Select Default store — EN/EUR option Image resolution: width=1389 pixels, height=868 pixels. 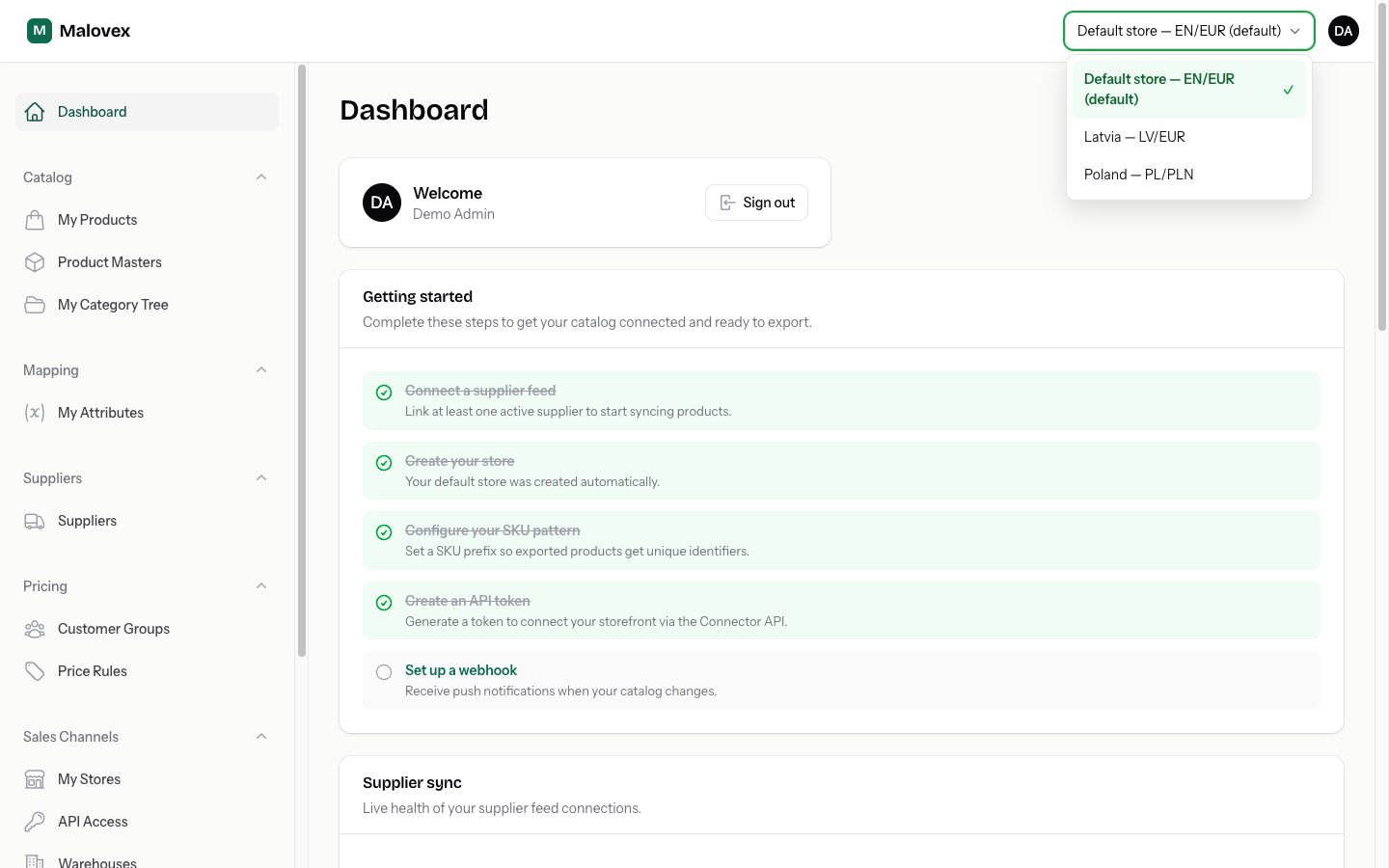[x=1189, y=90]
